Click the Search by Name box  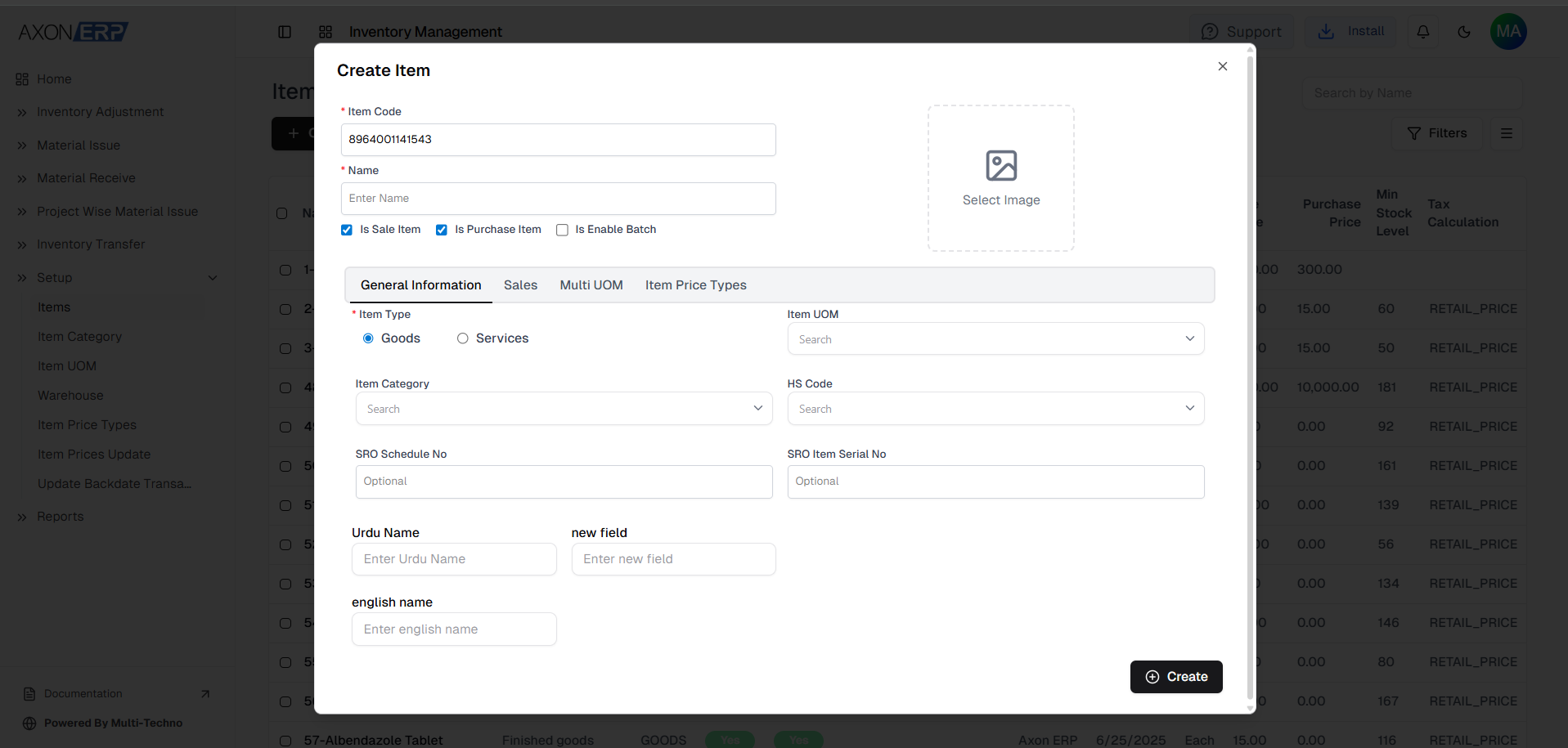pos(1412,93)
